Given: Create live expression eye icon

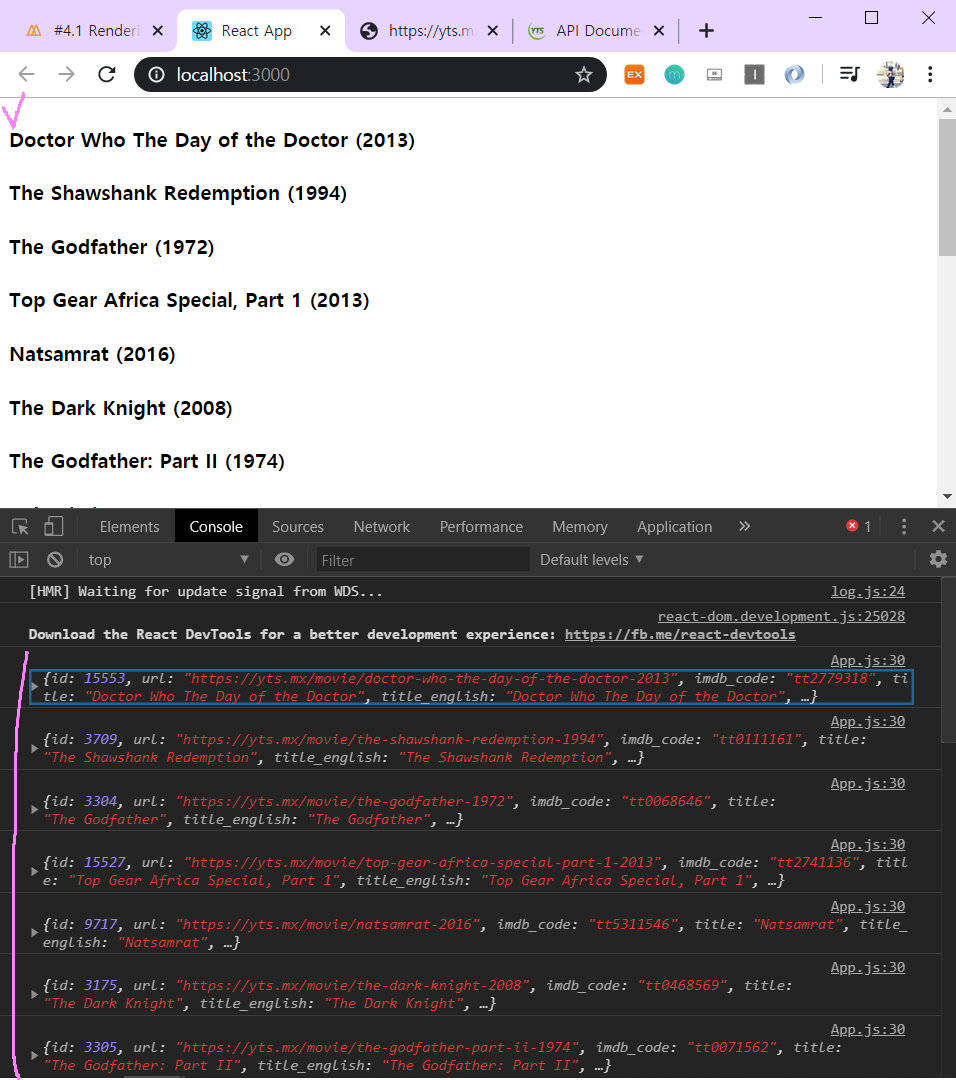Looking at the screenshot, I should (x=284, y=559).
